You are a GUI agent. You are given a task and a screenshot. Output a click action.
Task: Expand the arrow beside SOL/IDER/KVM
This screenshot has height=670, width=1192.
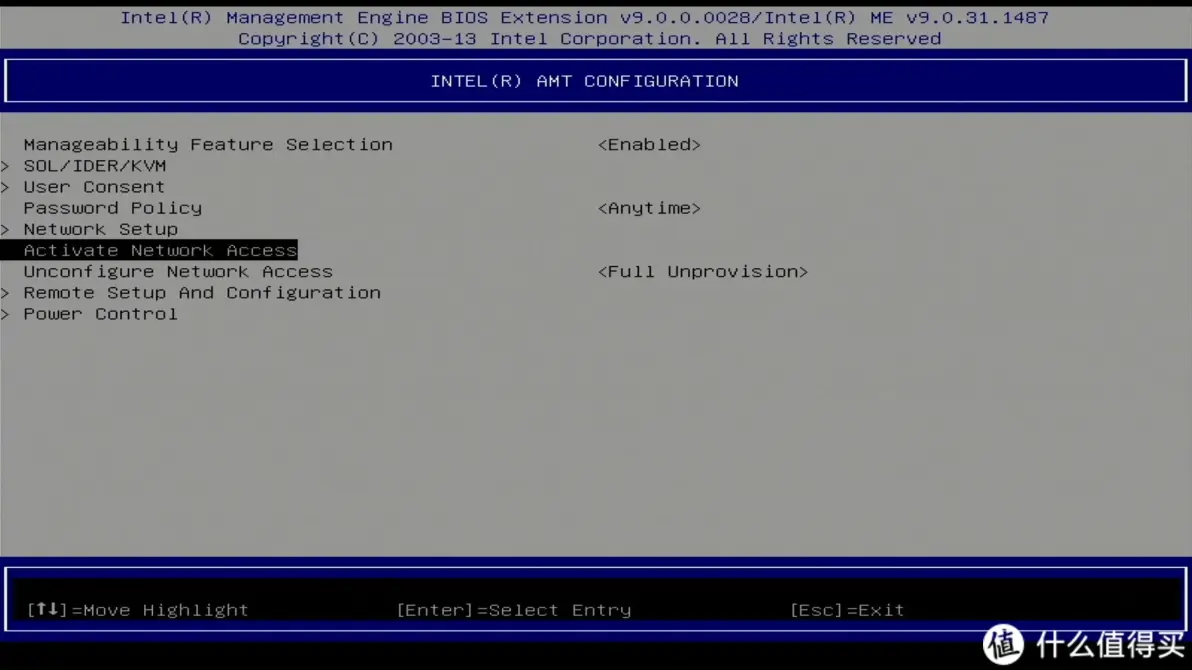6,166
